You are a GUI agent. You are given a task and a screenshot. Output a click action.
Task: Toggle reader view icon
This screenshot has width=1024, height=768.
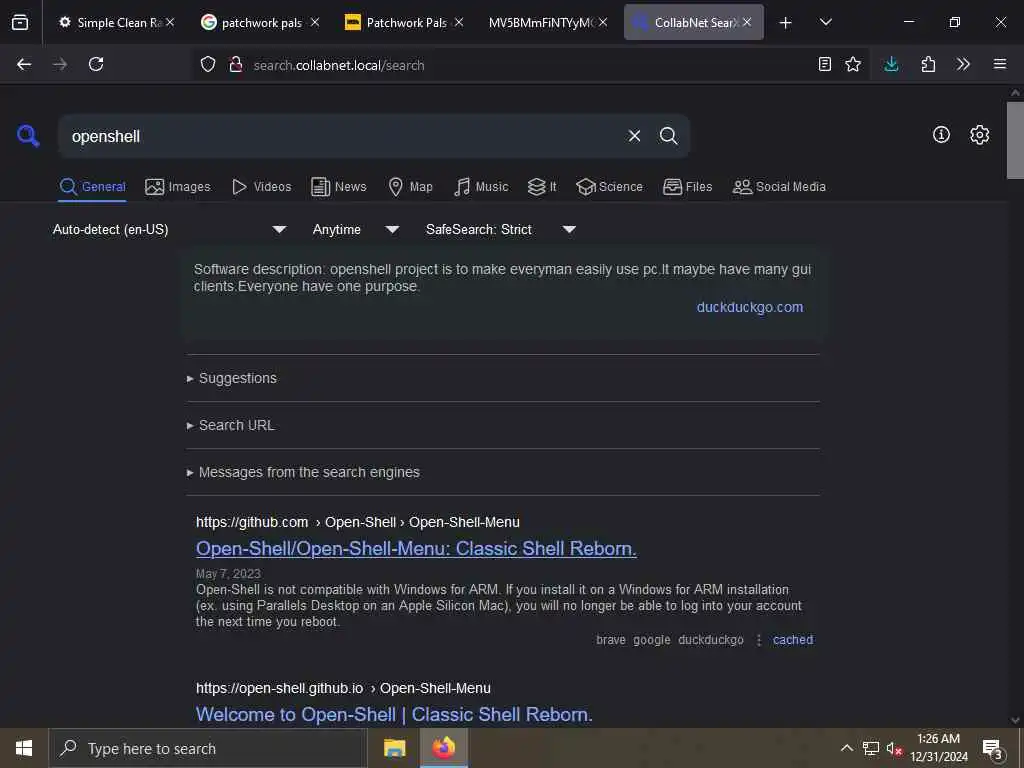[x=825, y=64]
